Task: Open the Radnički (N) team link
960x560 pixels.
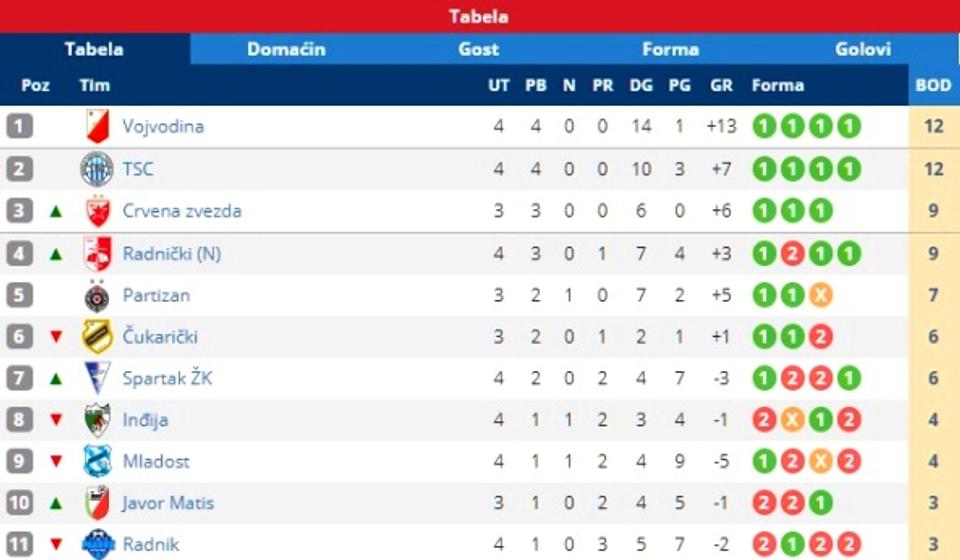Action: coord(171,254)
